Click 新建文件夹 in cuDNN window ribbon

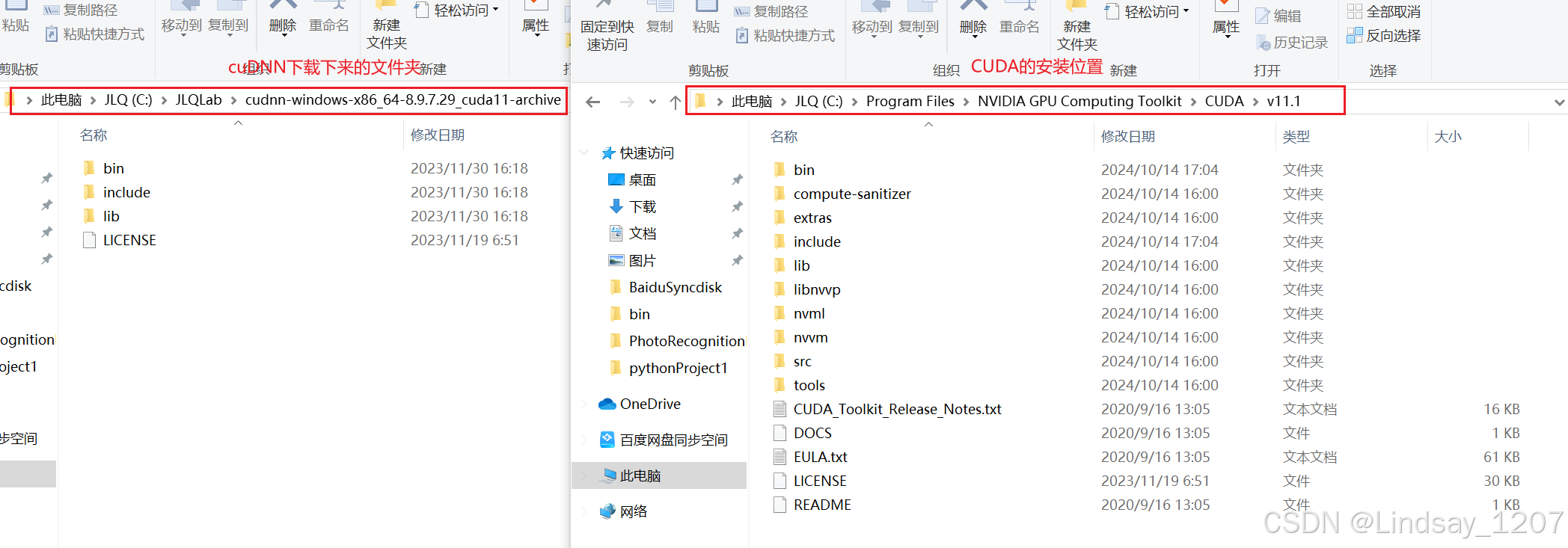click(x=387, y=25)
